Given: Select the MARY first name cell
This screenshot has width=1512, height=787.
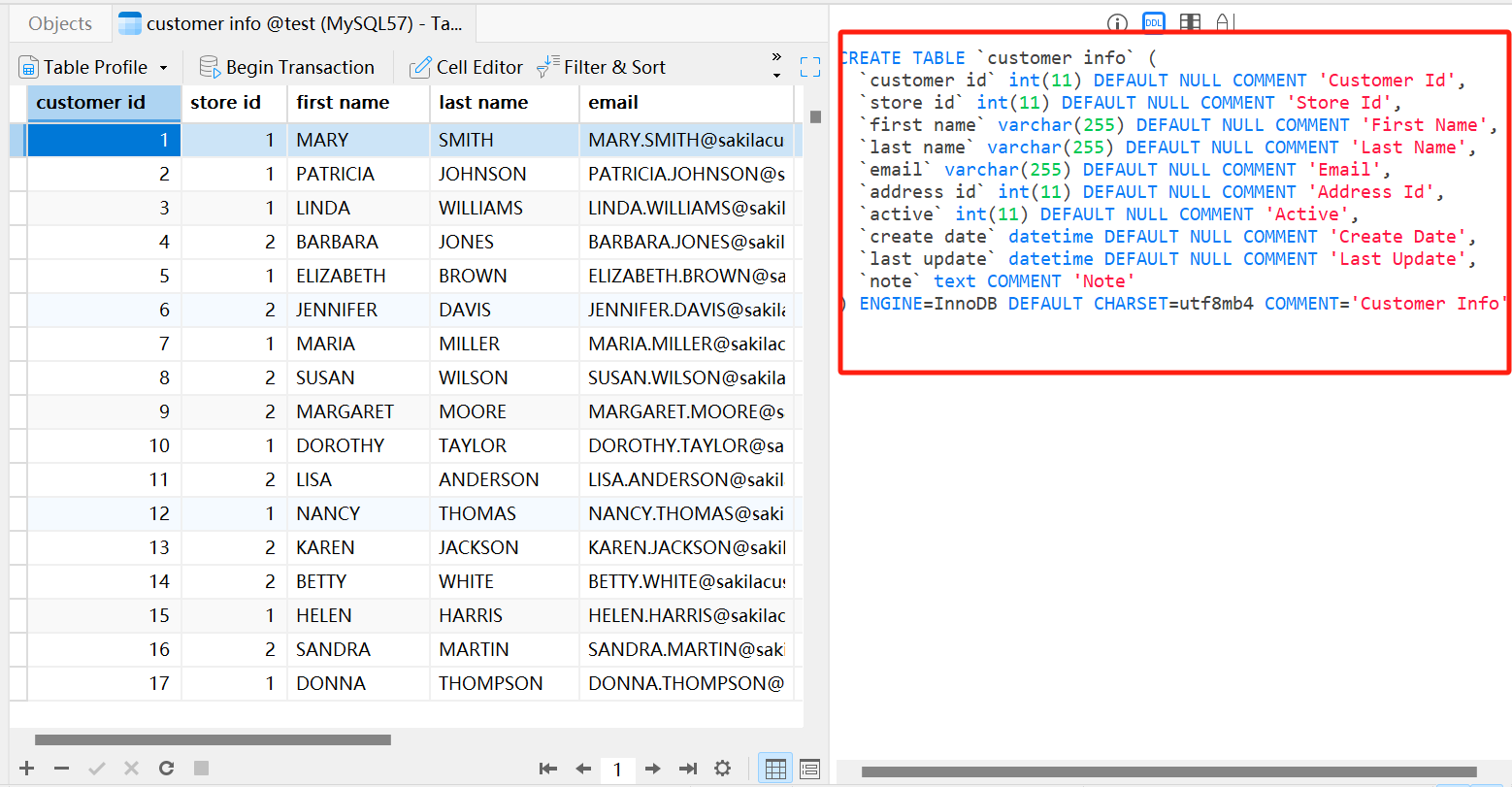Looking at the screenshot, I should 358,140.
